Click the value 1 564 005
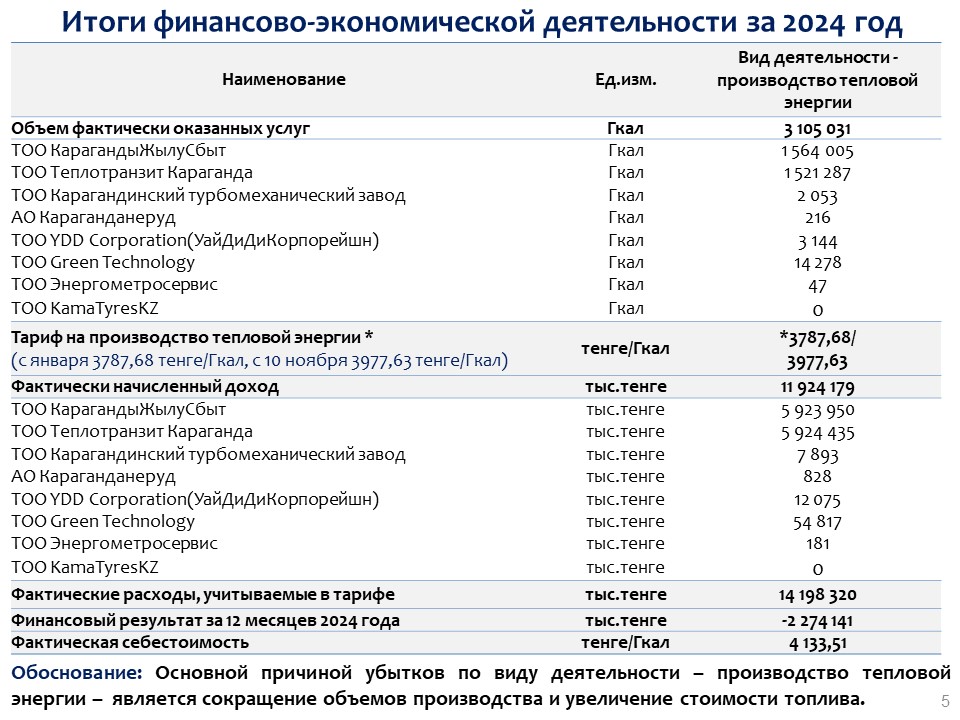Image resolution: width=960 pixels, height=720 pixels. click(817, 151)
